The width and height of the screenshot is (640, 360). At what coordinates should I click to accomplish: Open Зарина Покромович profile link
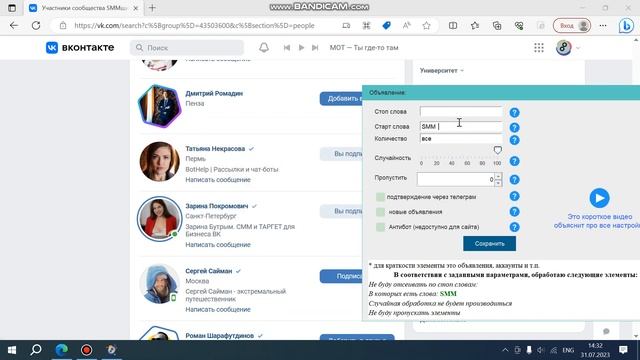pyautogui.click(x=217, y=206)
